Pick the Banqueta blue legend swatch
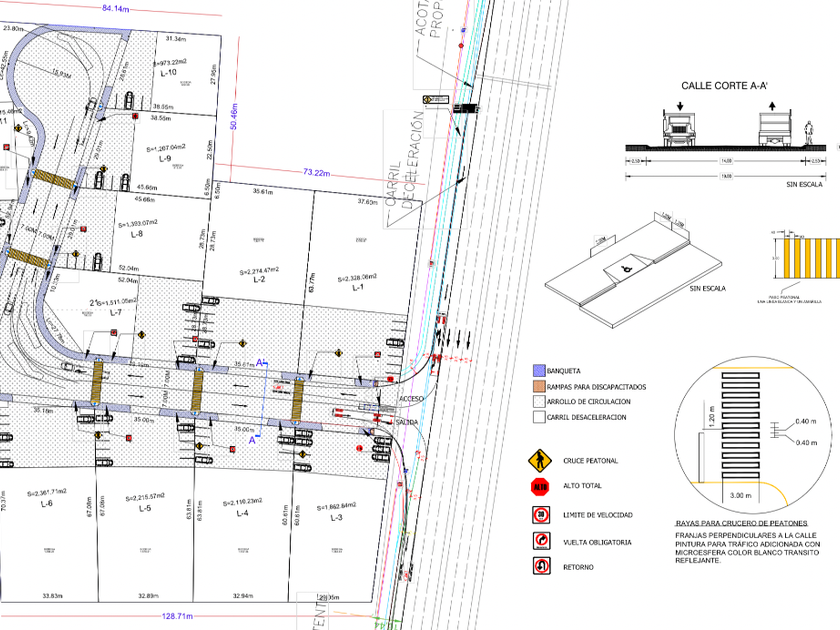The image size is (840, 630). [x=539, y=371]
